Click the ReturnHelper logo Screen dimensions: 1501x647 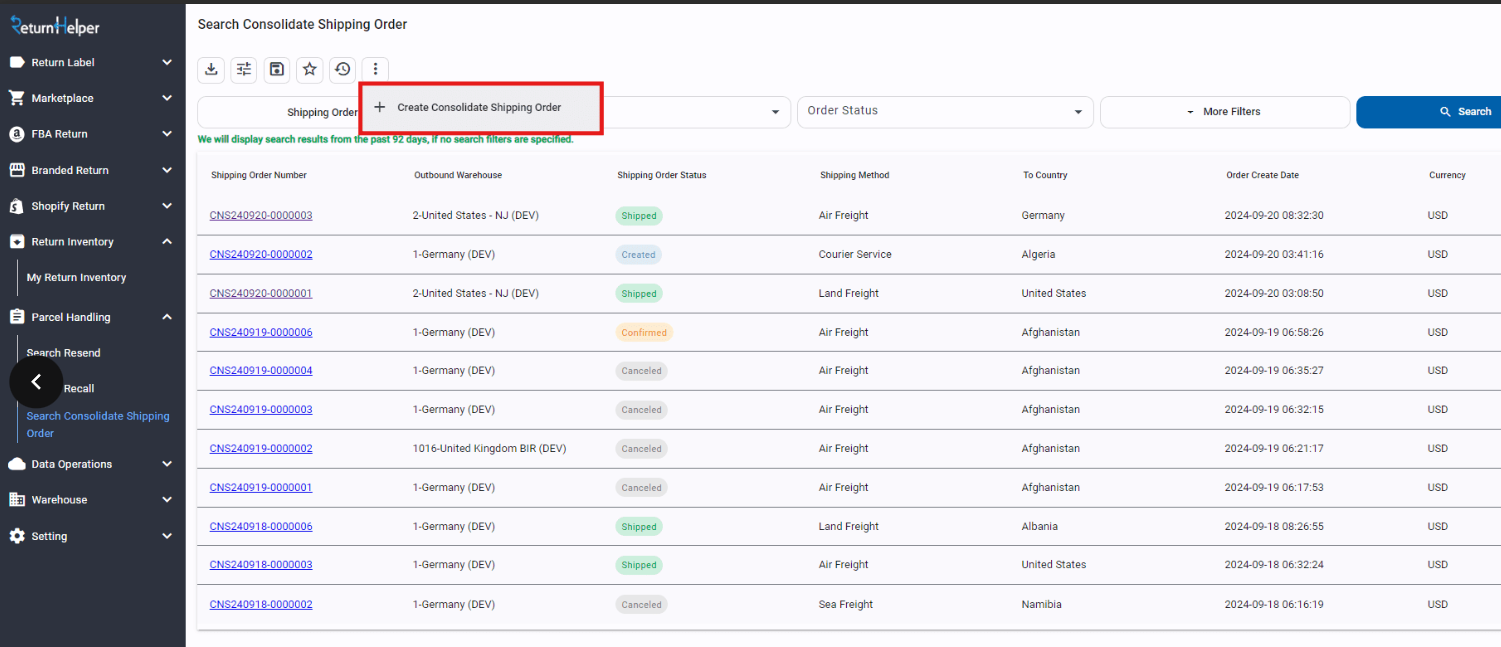pos(55,26)
